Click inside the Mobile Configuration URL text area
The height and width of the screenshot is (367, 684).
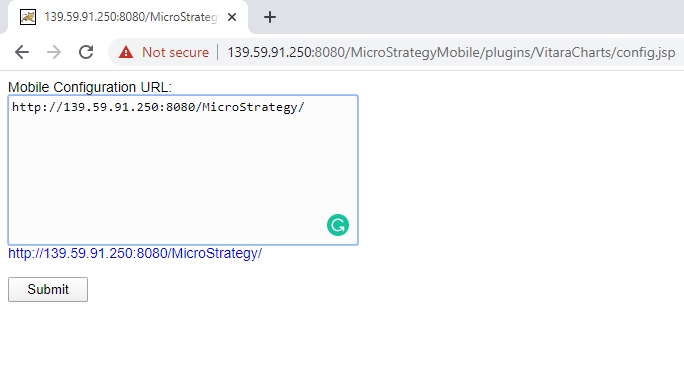click(x=183, y=170)
